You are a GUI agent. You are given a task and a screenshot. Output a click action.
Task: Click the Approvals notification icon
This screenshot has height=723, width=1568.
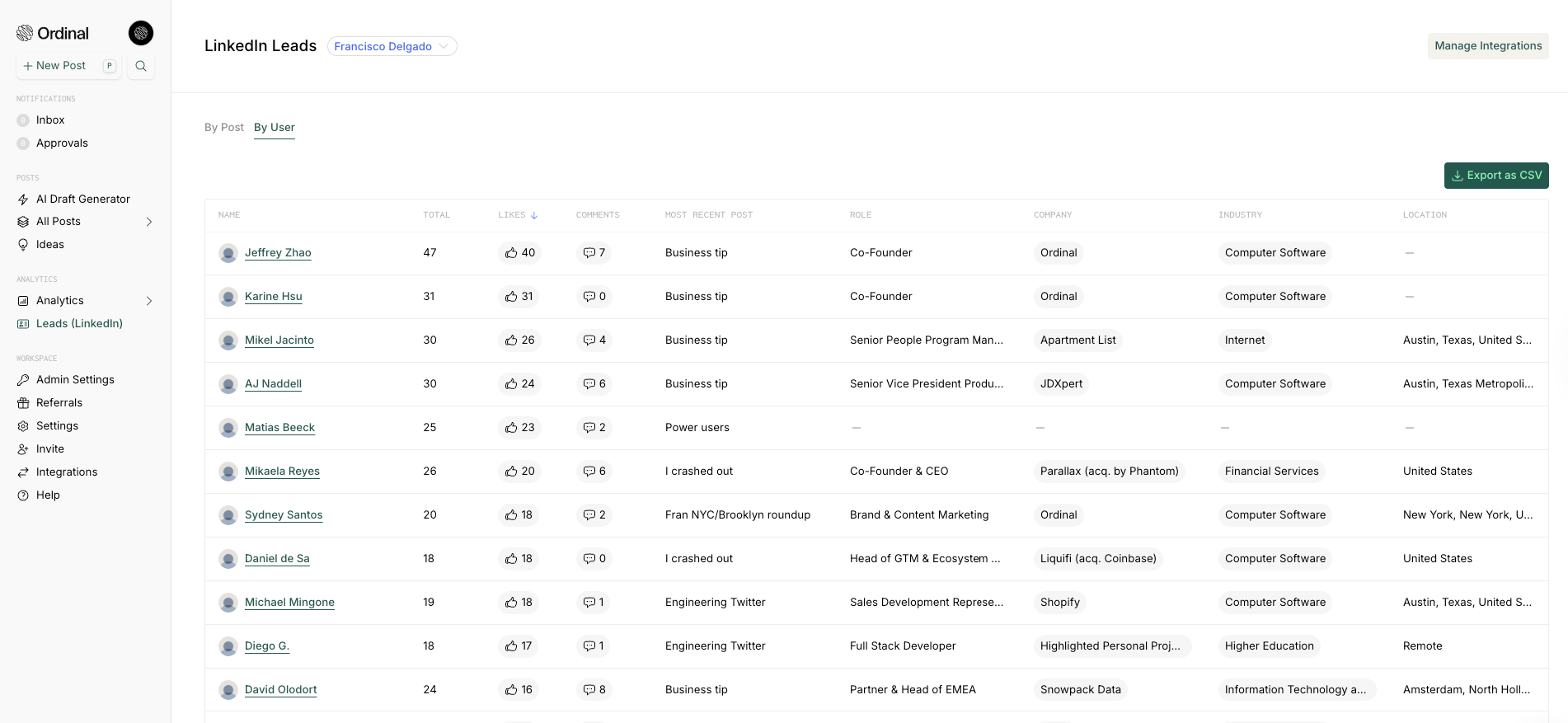[x=23, y=143]
